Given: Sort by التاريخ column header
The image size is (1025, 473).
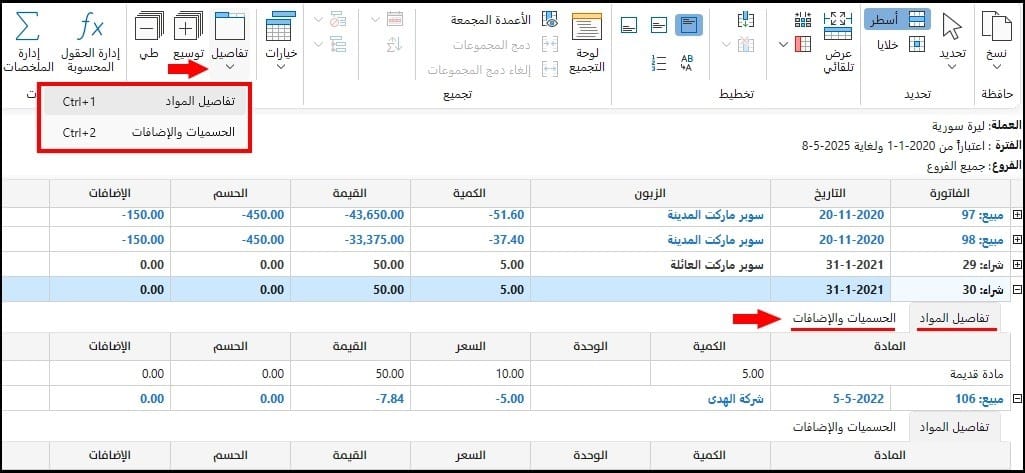Looking at the screenshot, I should click(831, 193).
